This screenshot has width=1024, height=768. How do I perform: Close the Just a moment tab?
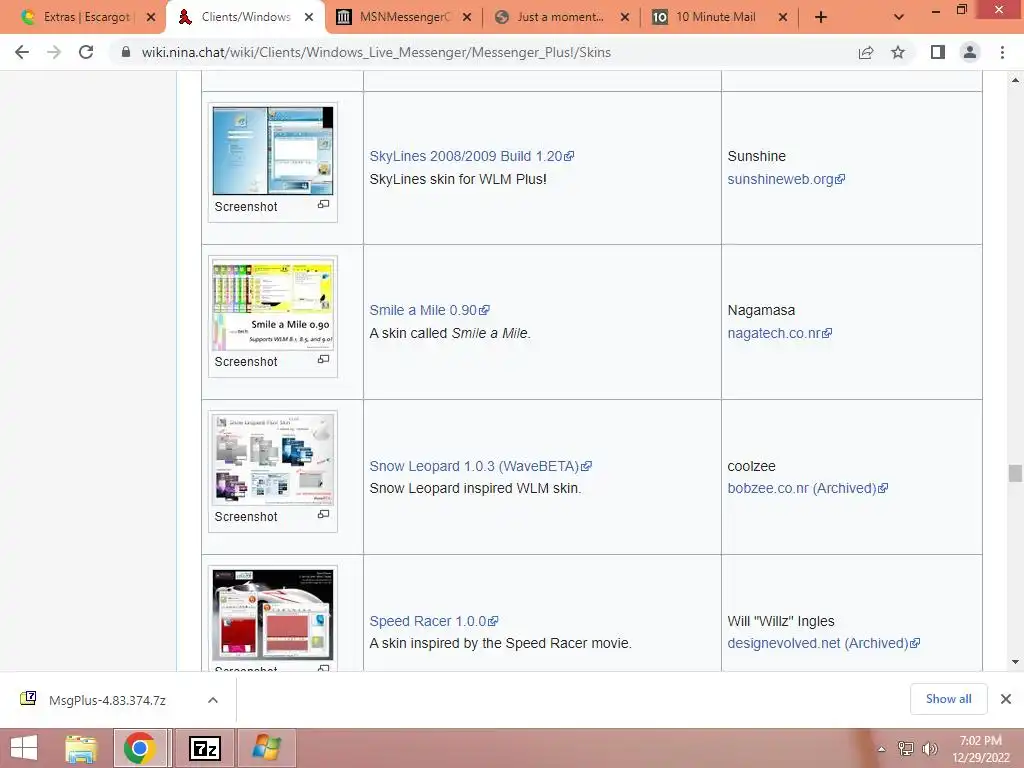click(x=625, y=18)
